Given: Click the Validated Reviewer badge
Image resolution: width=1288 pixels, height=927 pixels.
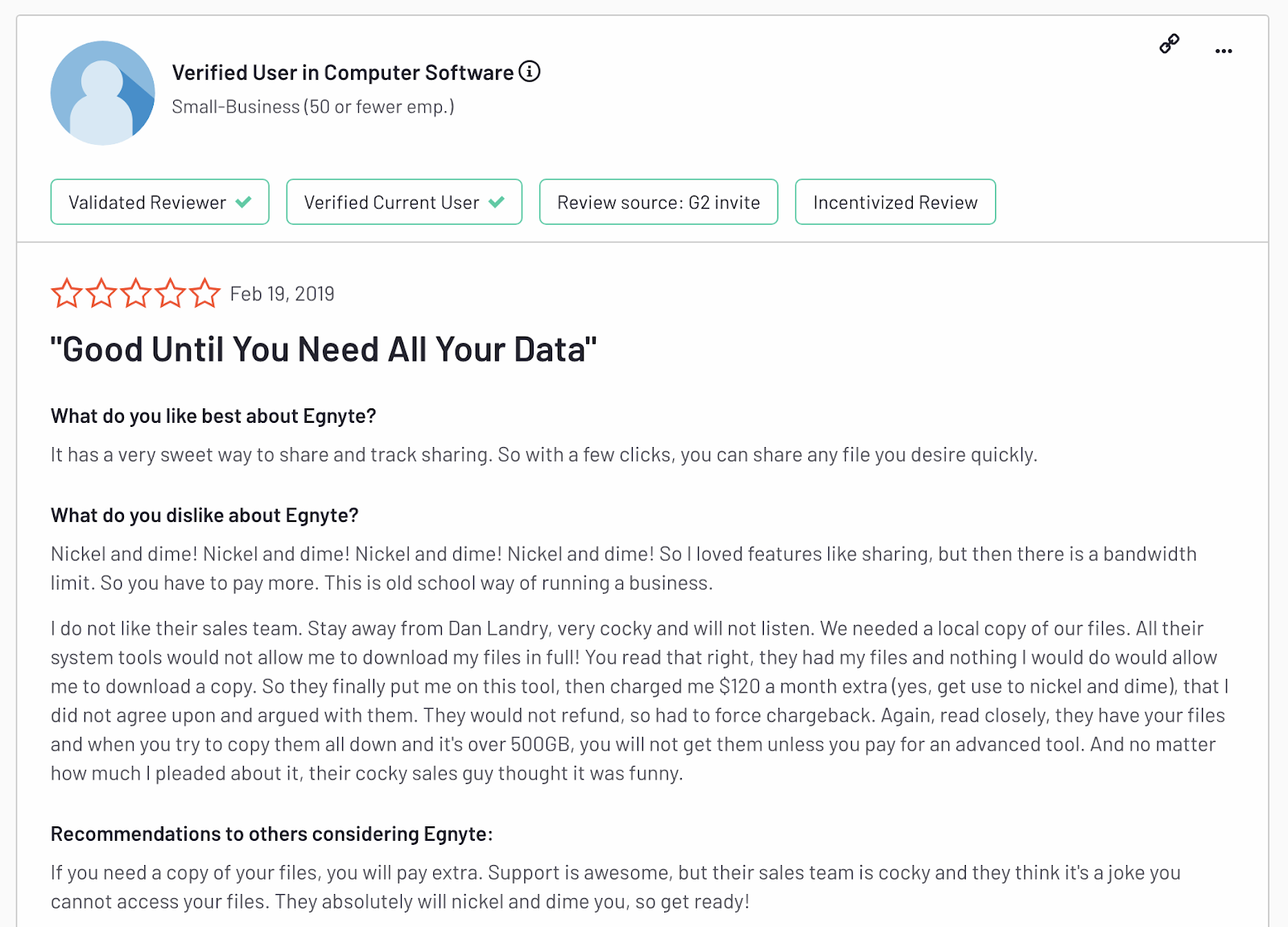Looking at the screenshot, I should pyautogui.click(x=159, y=202).
